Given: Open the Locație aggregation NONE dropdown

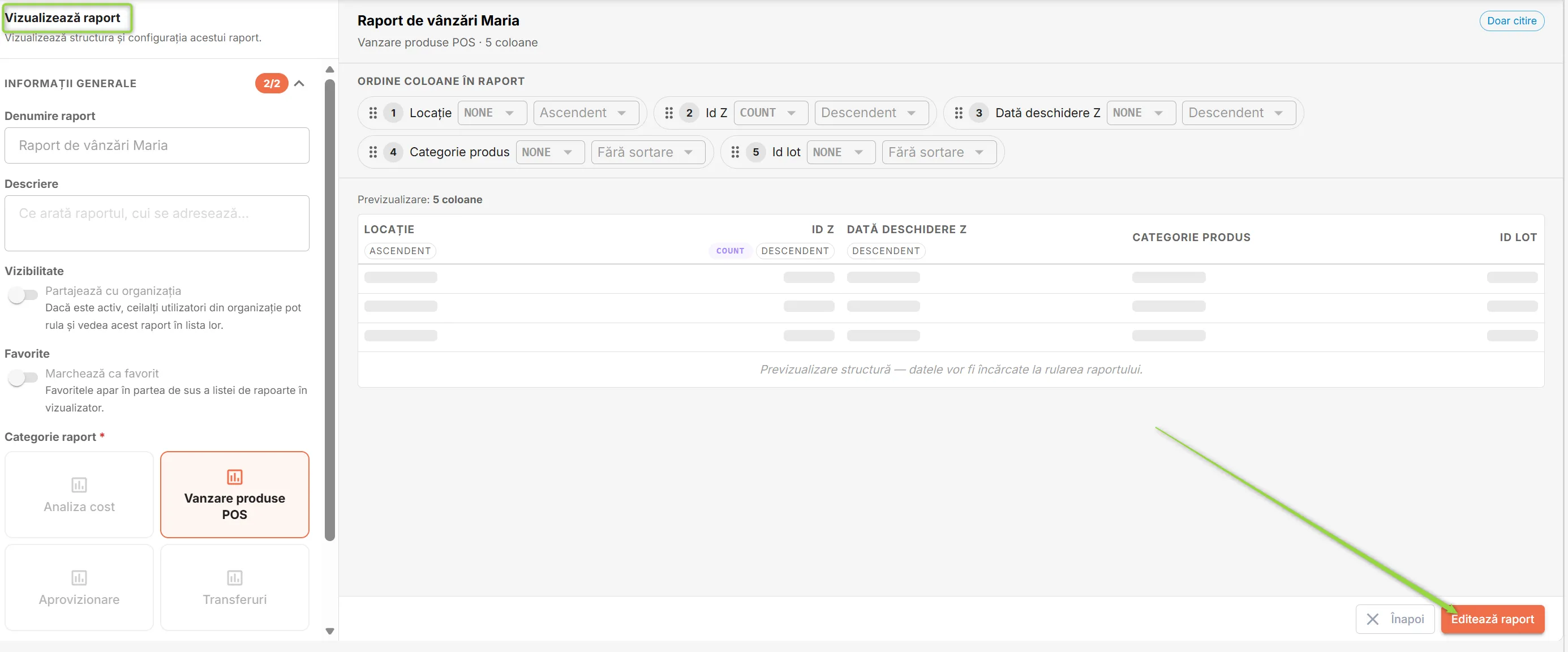Looking at the screenshot, I should click(492, 113).
